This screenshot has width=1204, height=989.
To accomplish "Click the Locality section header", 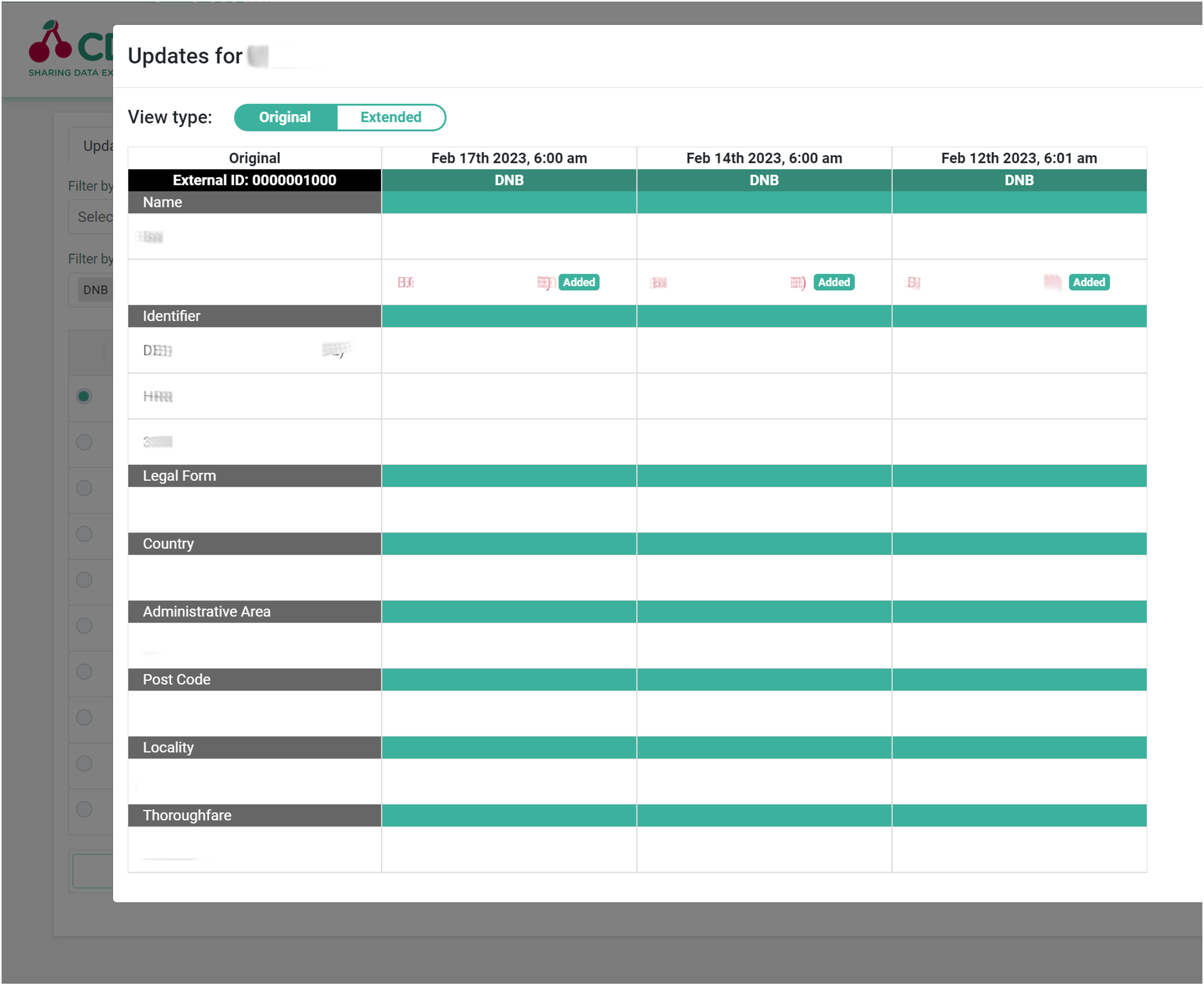I will pos(255,748).
